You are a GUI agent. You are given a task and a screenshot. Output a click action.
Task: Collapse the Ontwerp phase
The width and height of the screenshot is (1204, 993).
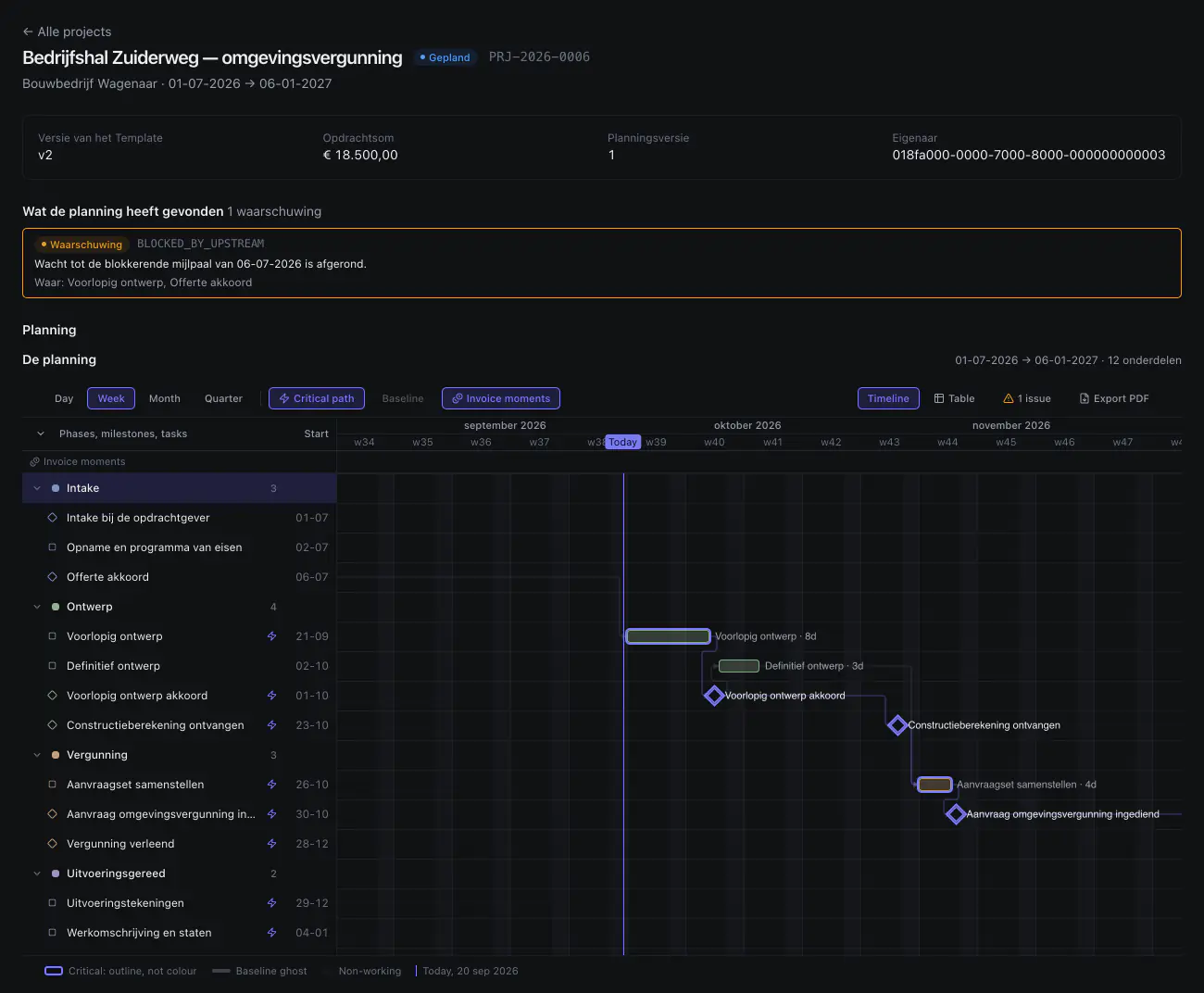pos(37,607)
